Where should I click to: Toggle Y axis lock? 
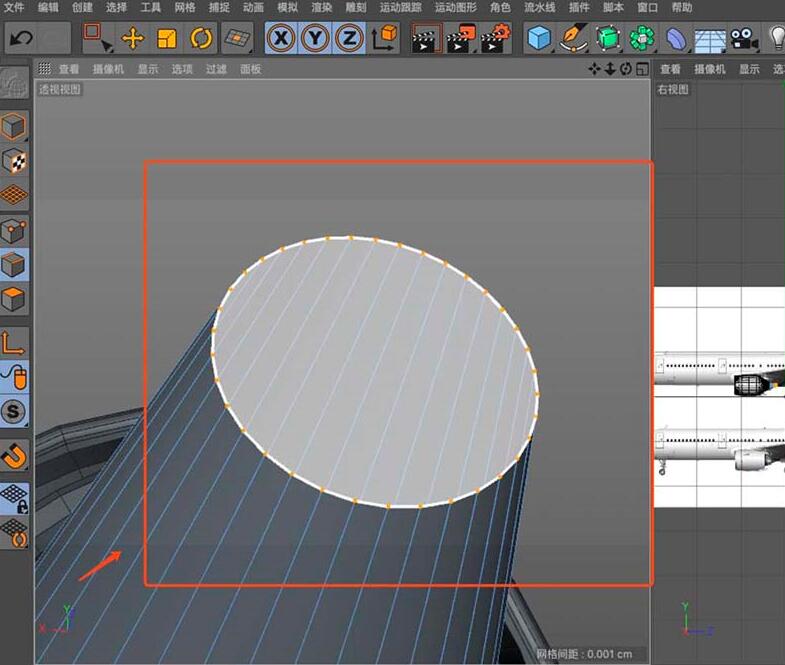click(315, 39)
